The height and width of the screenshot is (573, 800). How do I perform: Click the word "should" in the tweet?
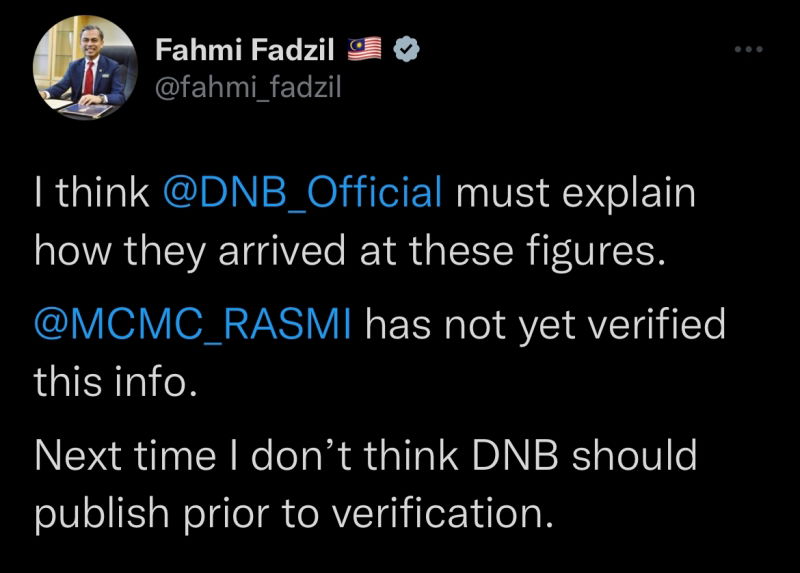coord(632,456)
